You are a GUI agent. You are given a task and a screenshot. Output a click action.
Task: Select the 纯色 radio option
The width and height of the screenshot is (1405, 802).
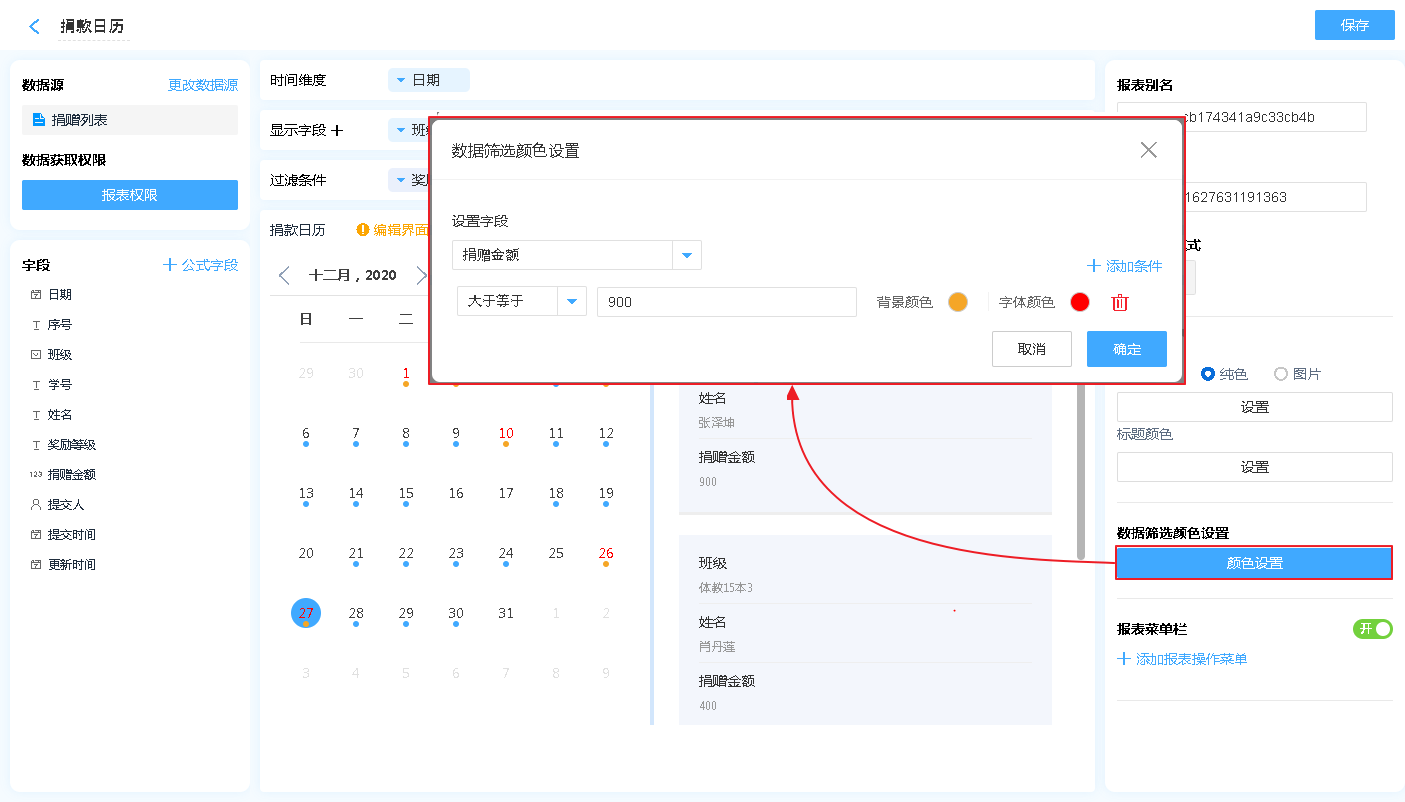[1208, 374]
